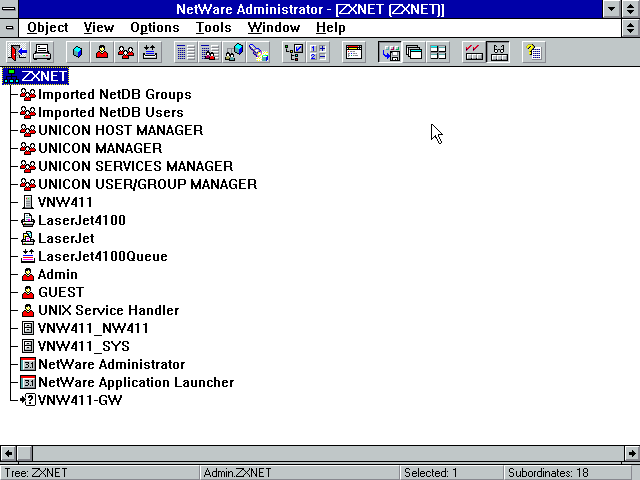This screenshot has height=480, width=640.
Task: Click the horizontal scrollbar right arrow
Action: coord(631,453)
